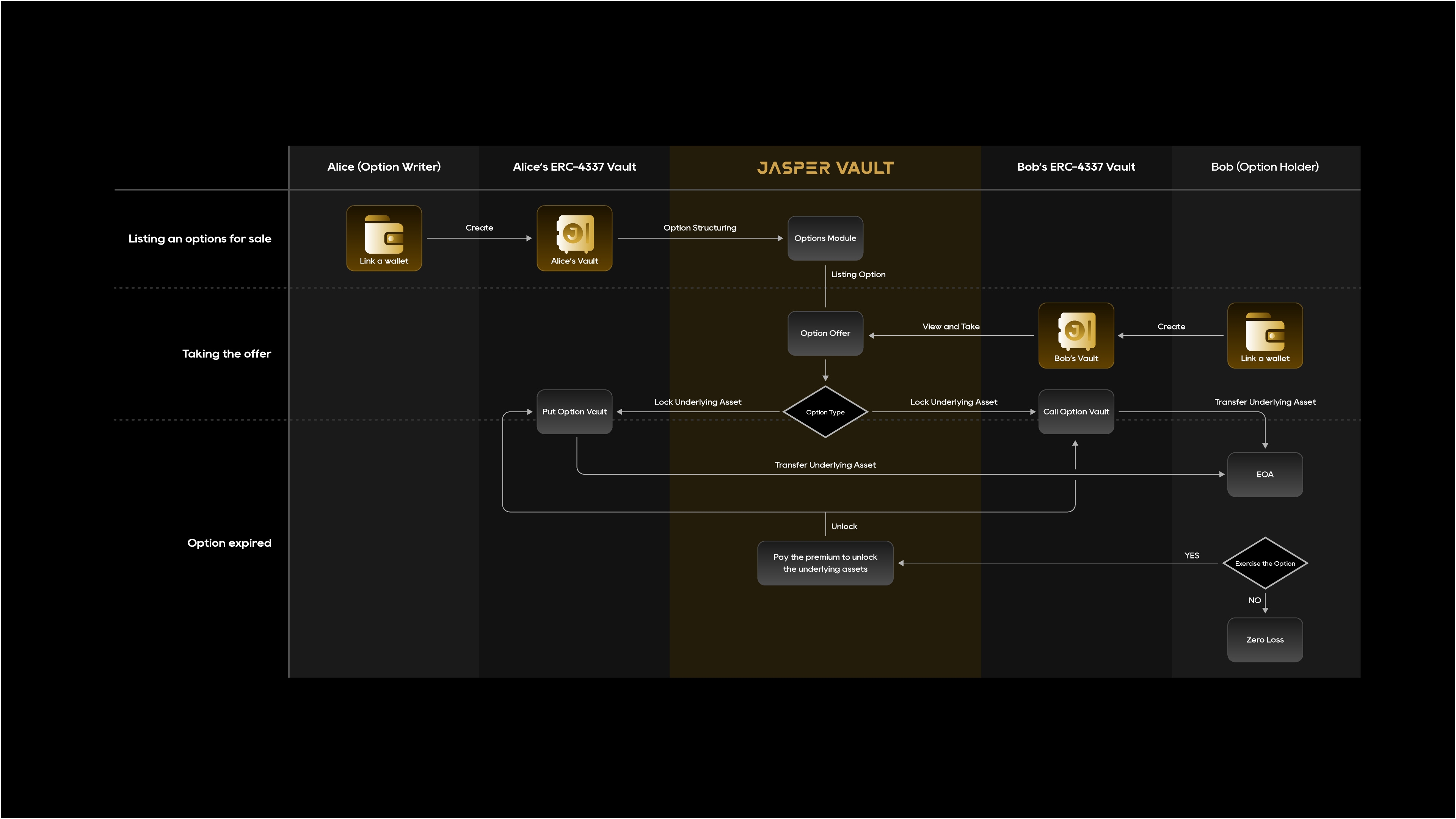Click the Taking the offer row label
The image size is (1456, 819).
pos(227,354)
